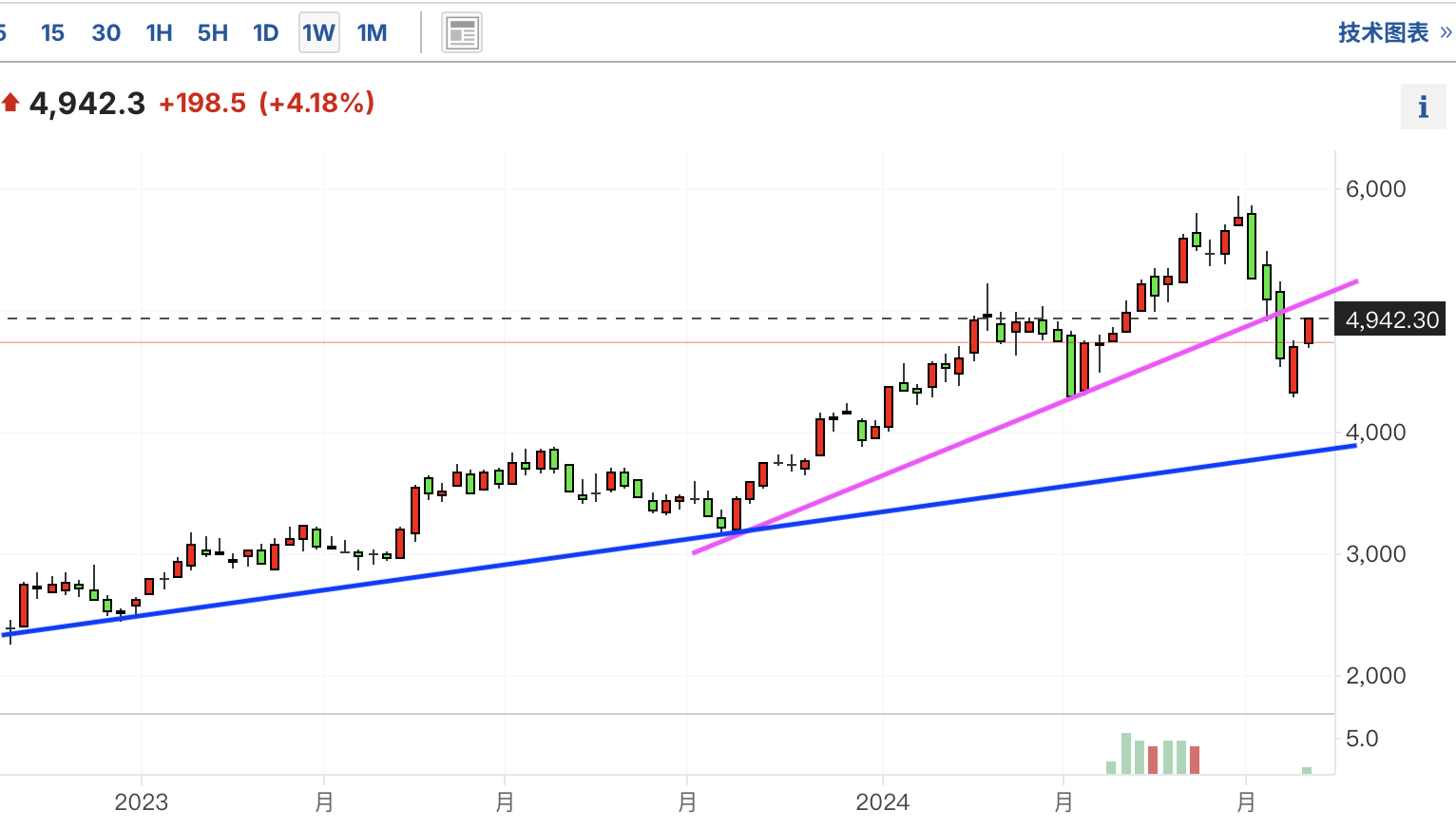Choose the 1D daily timeframe
Screen dimensions: 1456x829
[265, 33]
